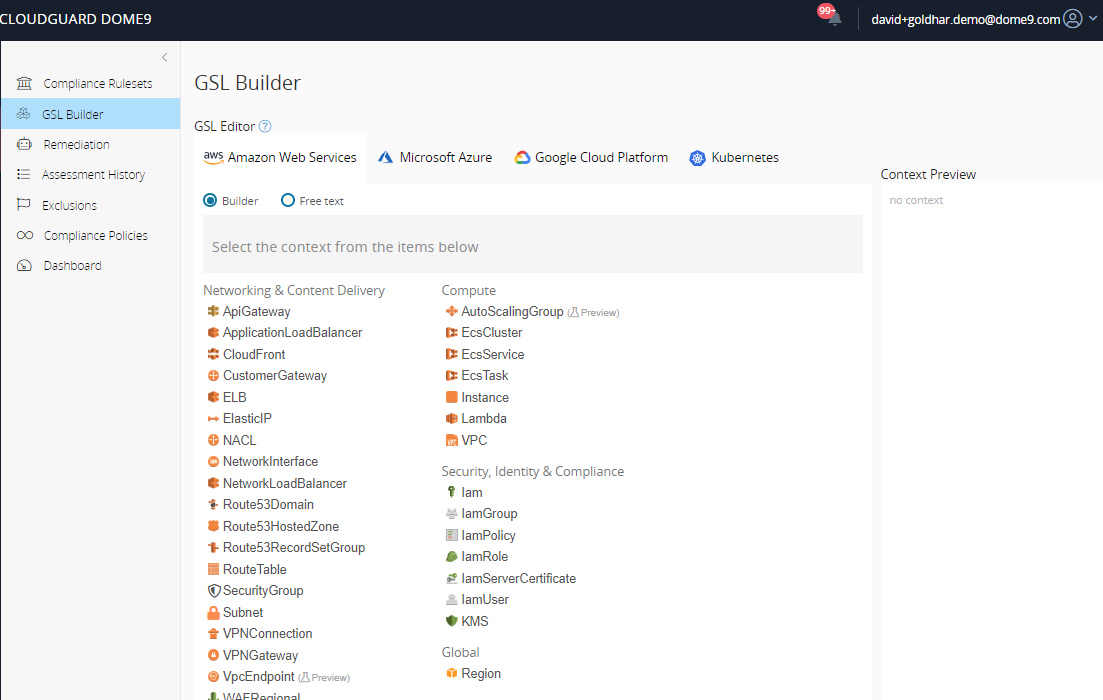Select the CloudFront icon

click(213, 354)
